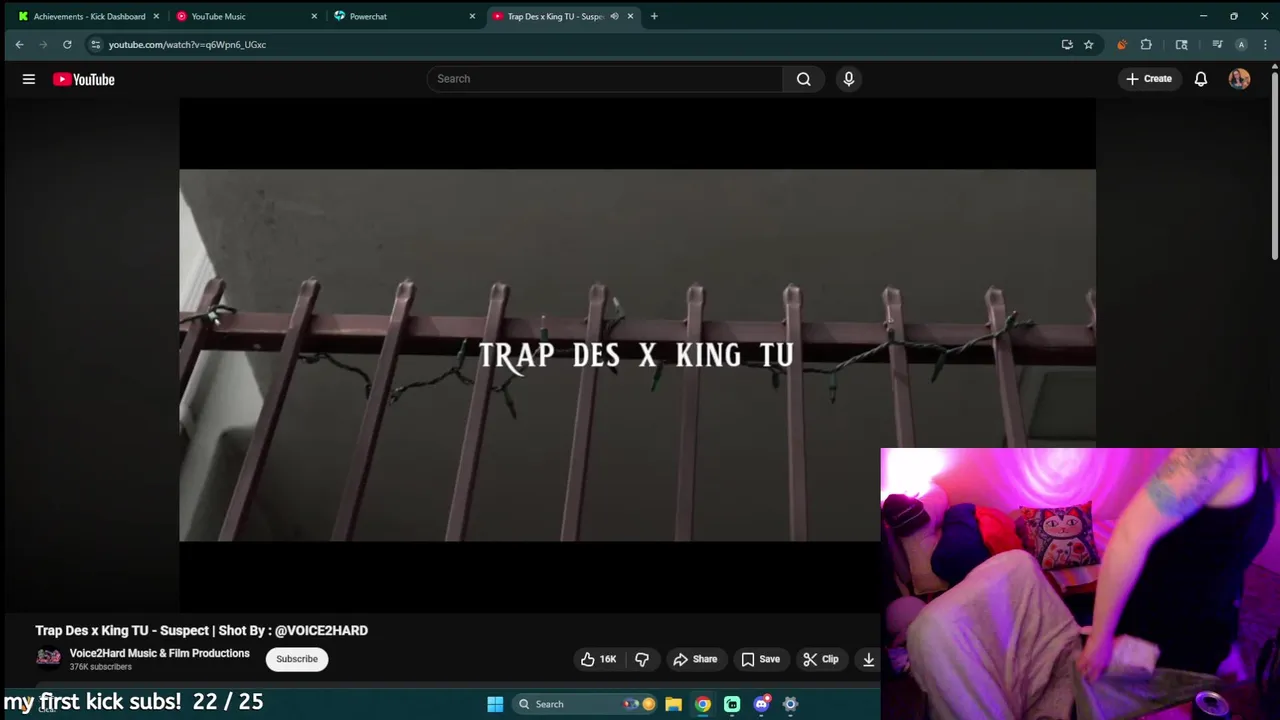Close the Kick Dashboard tab
Screen dimensions: 1280x720
pos(156,16)
